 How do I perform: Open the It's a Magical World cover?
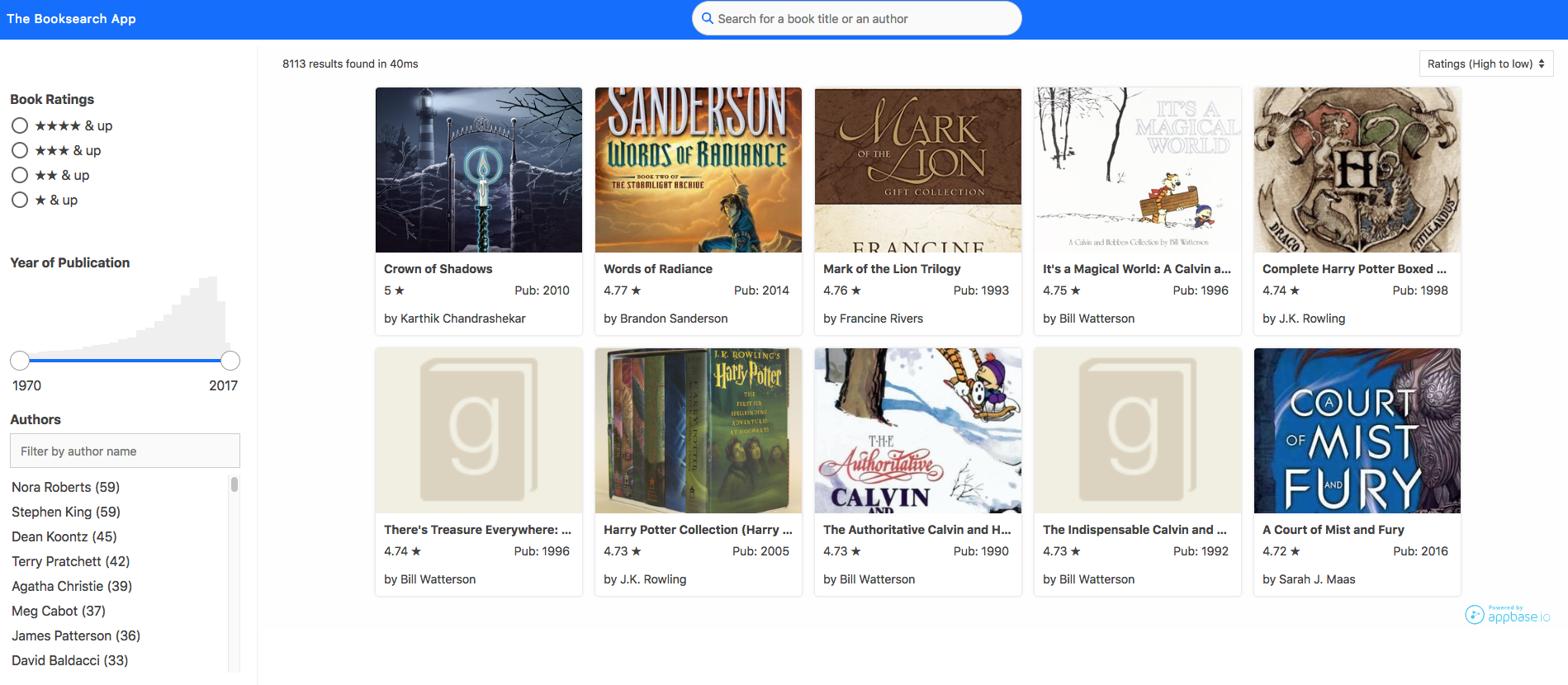click(1138, 170)
